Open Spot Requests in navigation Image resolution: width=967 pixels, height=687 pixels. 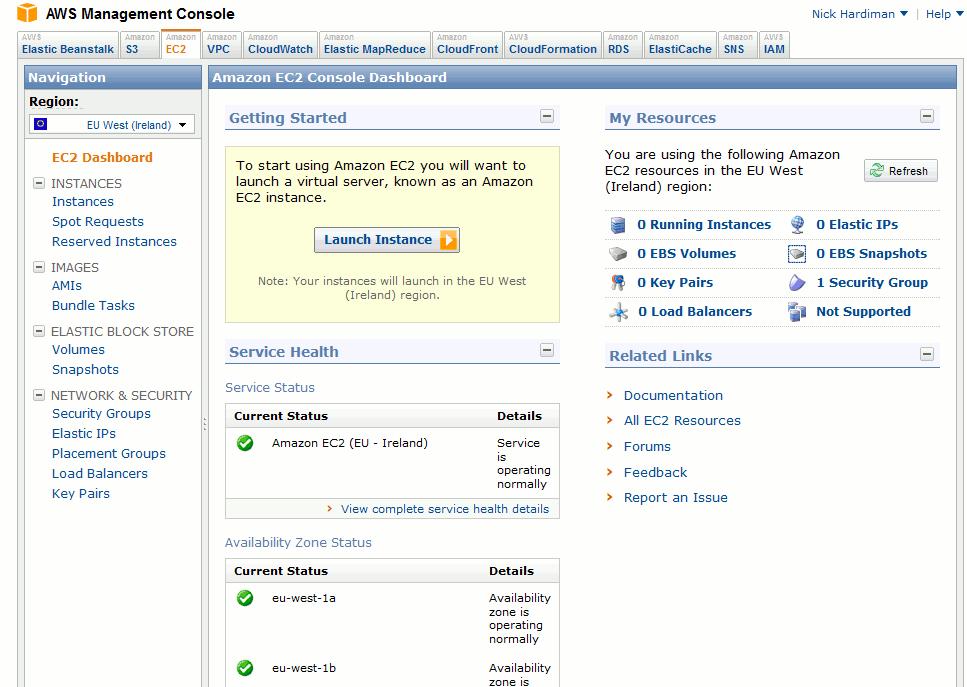click(x=97, y=221)
